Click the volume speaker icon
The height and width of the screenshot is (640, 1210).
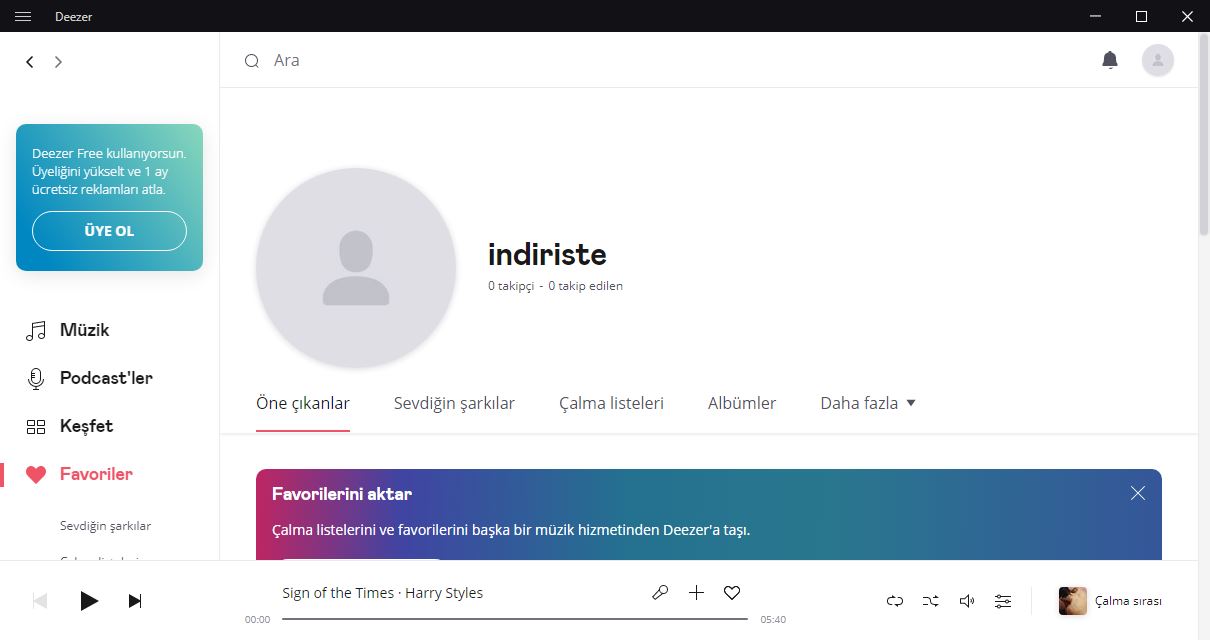[967, 601]
